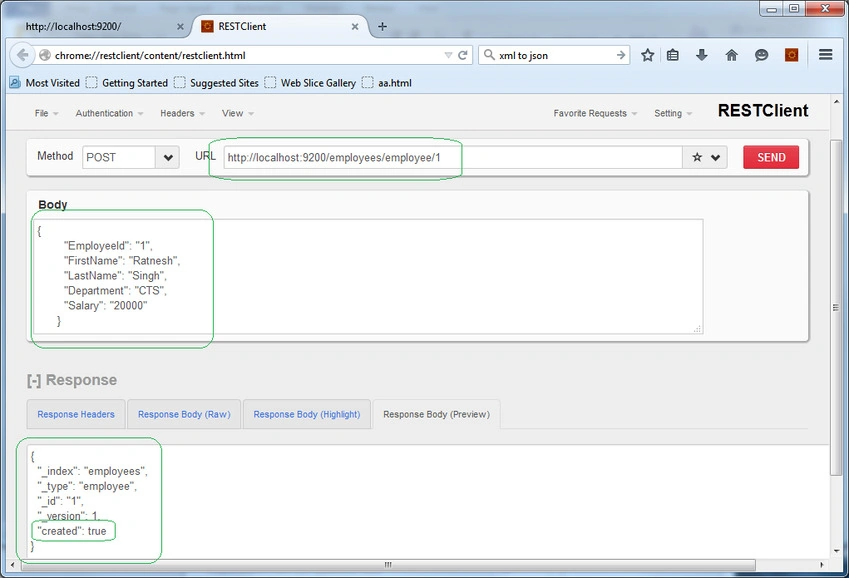
Task: Click the "_index": "employees" response line
Action: (x=92, y=471)
